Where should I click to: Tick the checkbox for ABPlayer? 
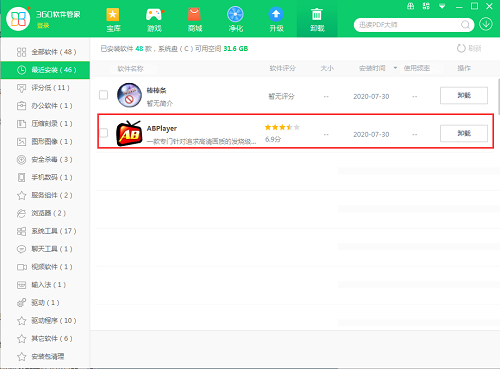[104, 133]
